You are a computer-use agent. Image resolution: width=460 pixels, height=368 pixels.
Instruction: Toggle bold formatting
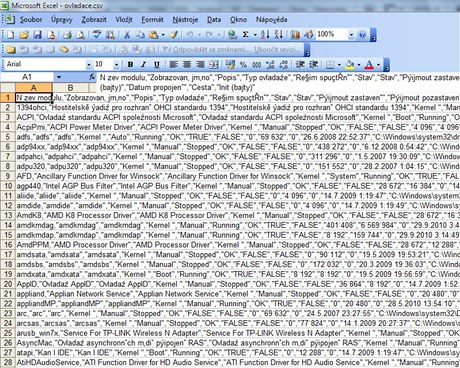pyautogui.click(x=130, y=64)
